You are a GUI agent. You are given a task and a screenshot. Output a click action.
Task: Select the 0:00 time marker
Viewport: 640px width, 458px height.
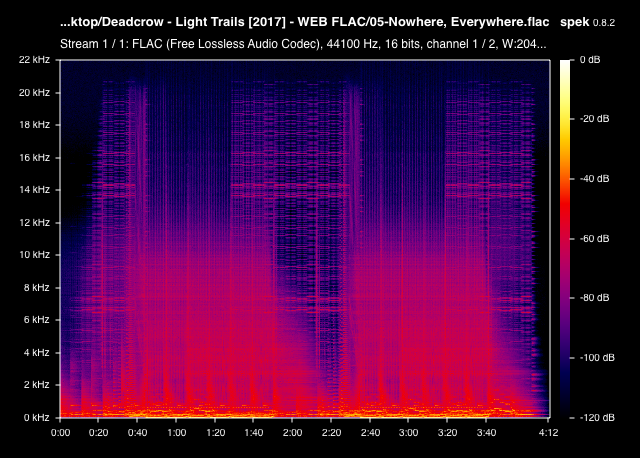pos(60,433)
